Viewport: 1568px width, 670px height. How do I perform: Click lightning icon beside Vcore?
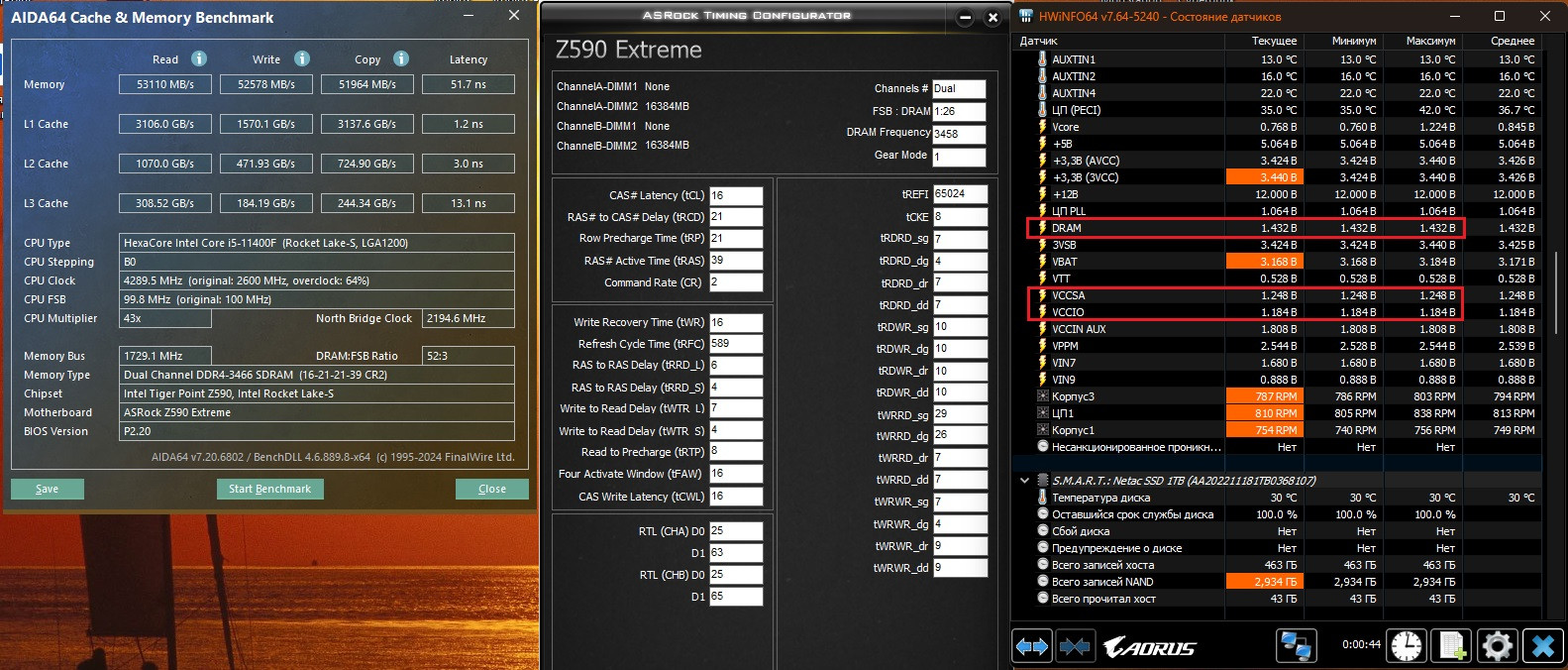coord(1042,127)
